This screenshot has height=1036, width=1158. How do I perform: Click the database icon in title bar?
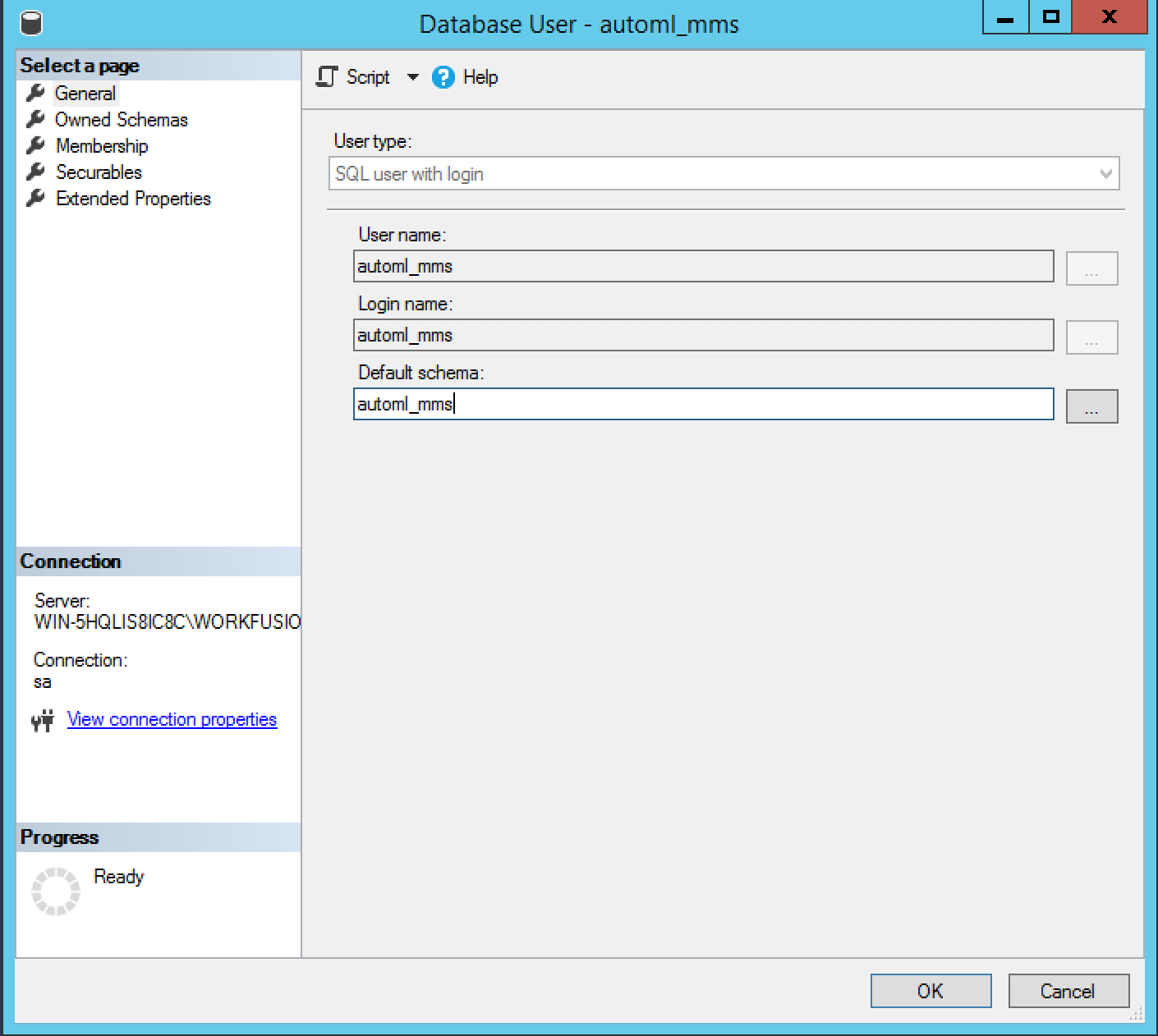30,22
